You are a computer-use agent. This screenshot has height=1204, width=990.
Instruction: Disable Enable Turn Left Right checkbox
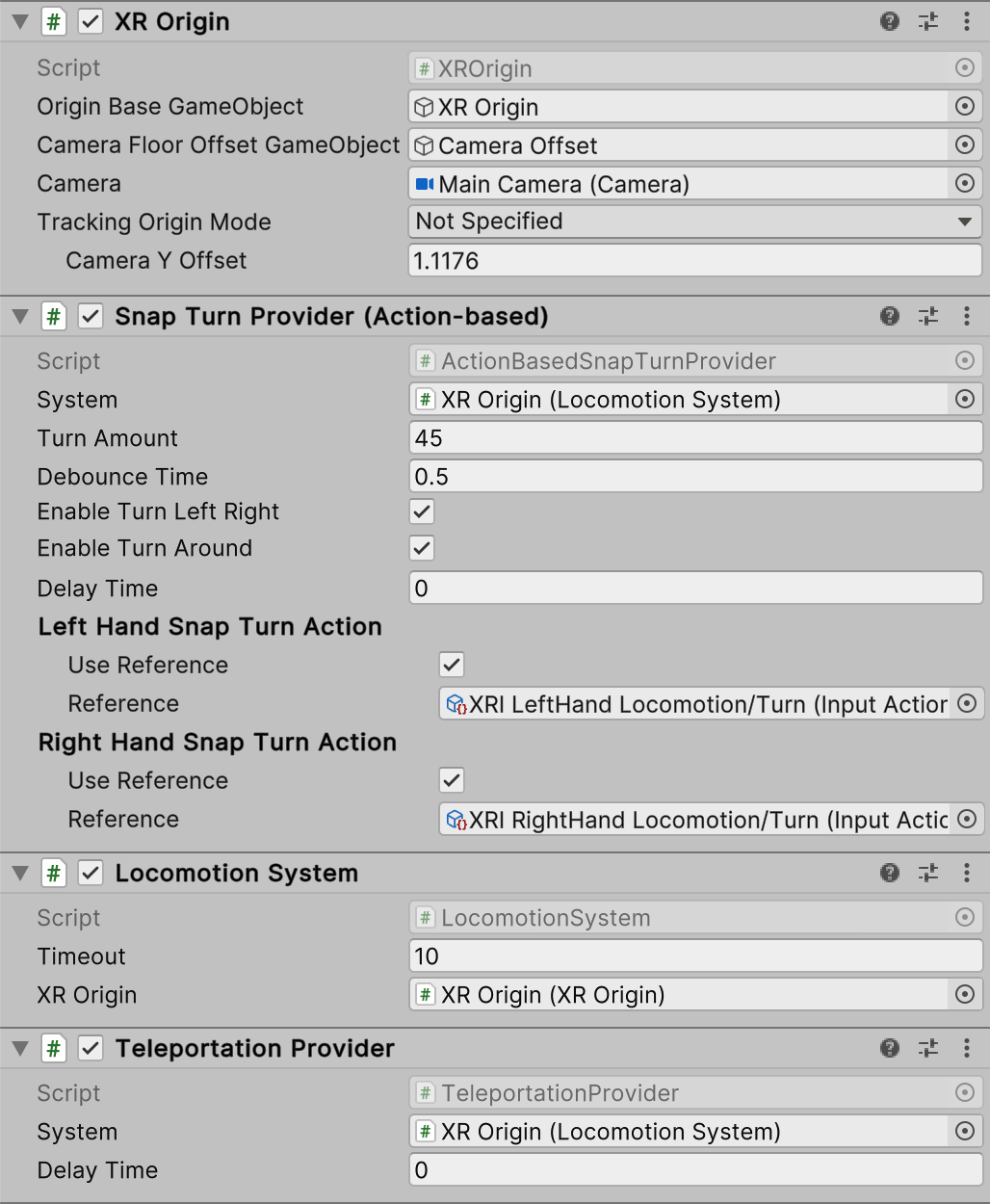(x=422, y=511)
